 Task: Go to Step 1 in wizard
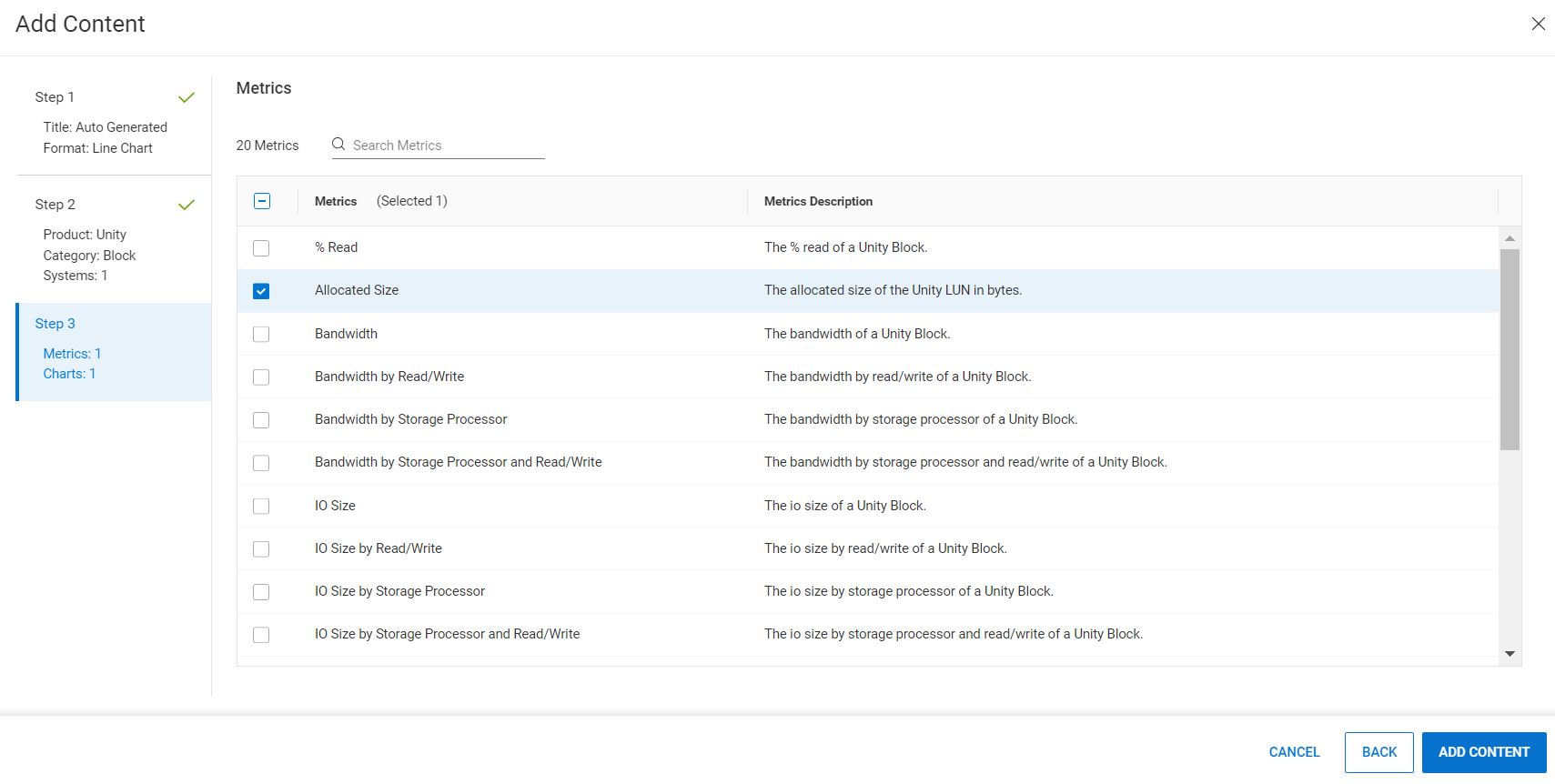tap(56, 97)
